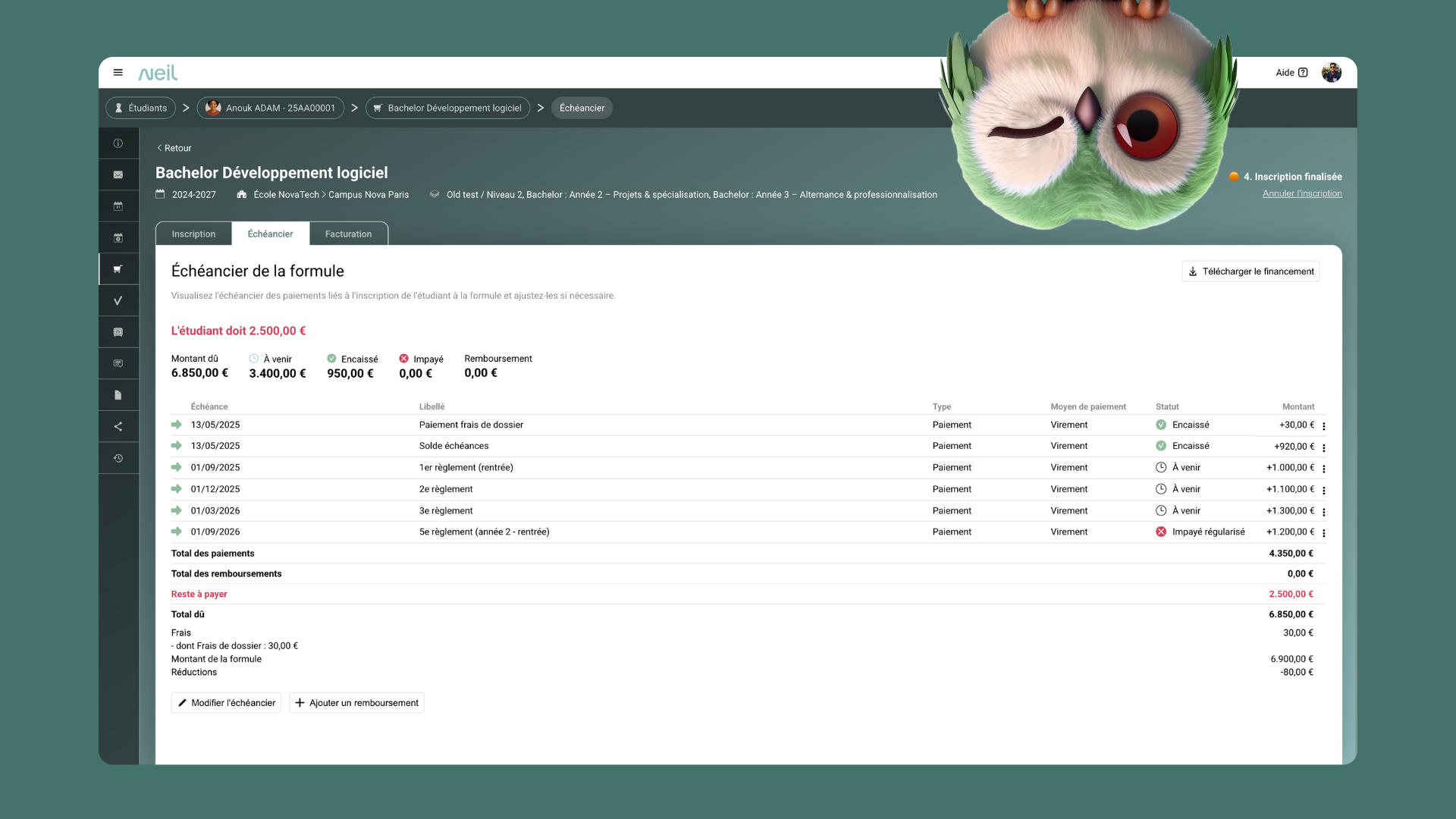Click Modifier l'échéancier button
Screen dimensions: 1456x819
(226, 703)
